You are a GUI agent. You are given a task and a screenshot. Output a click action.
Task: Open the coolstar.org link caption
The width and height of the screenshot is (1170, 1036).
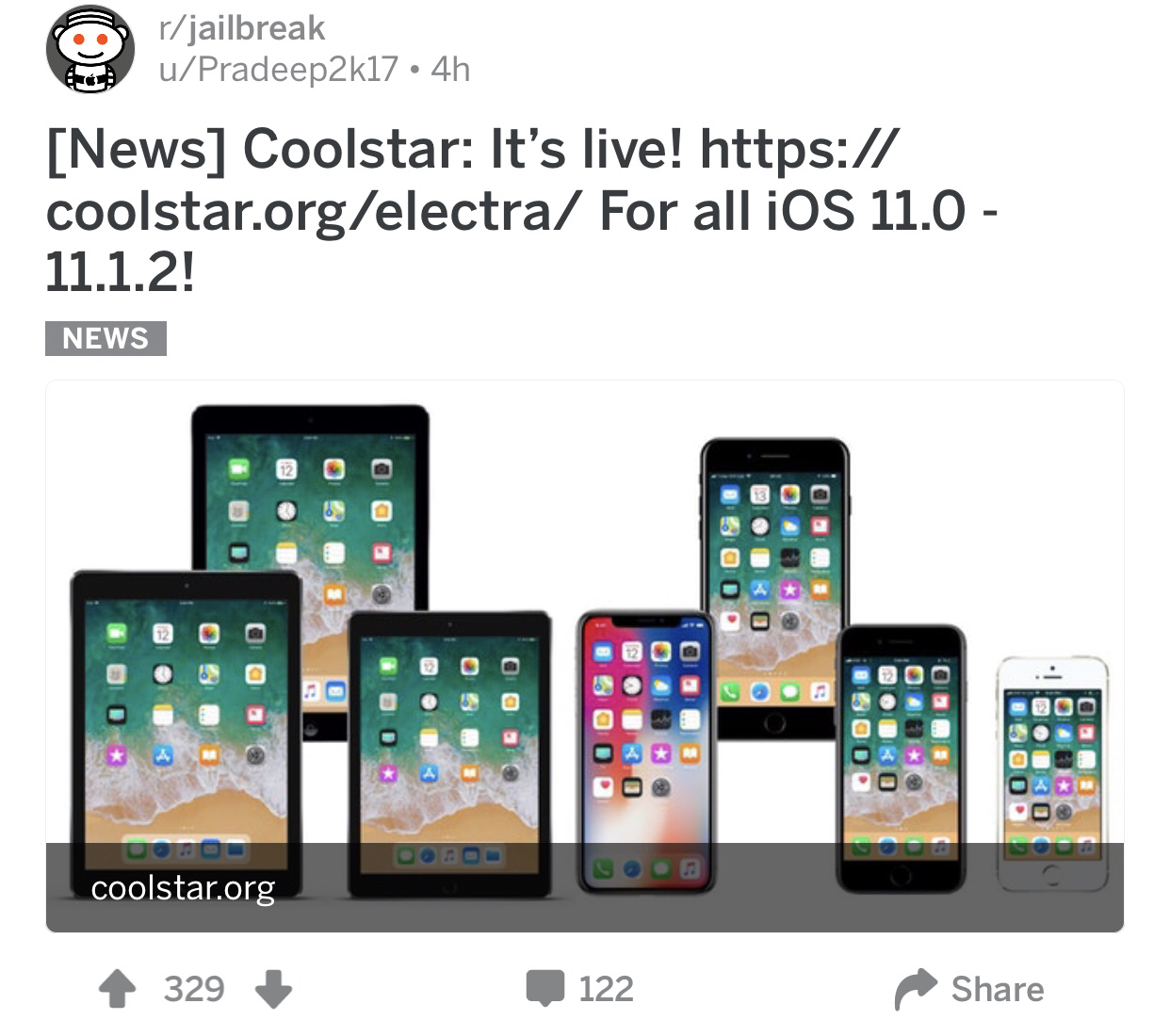[x=183, y=888]
